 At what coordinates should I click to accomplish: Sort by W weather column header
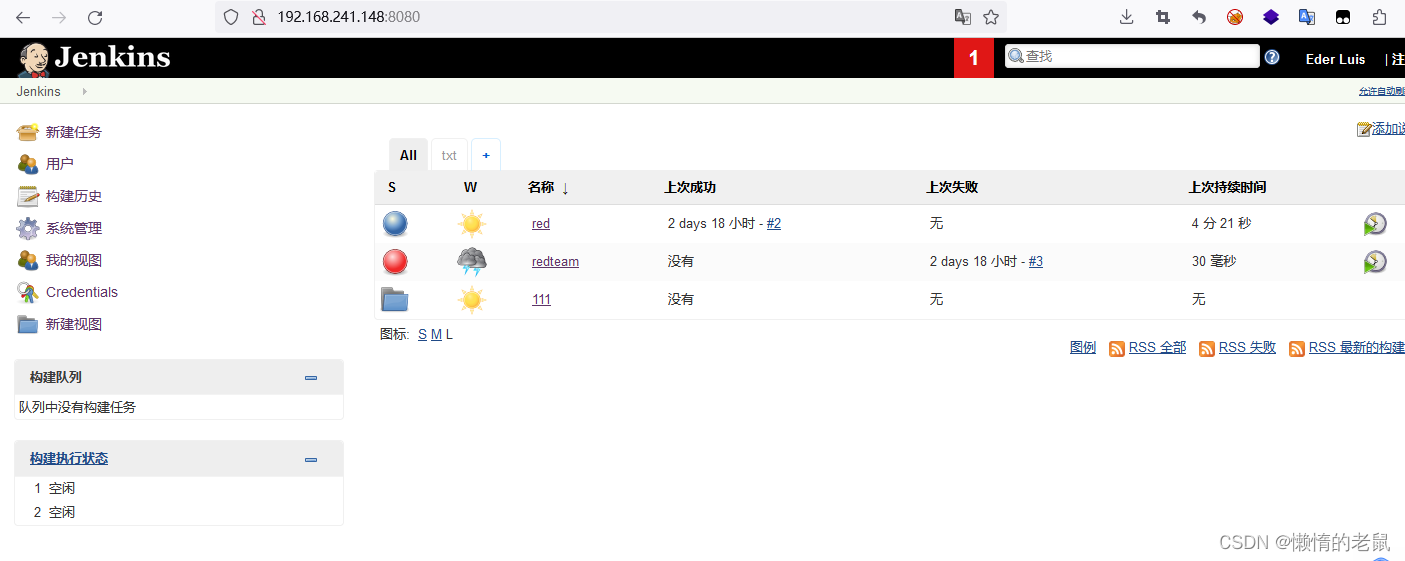coord(470,187)
